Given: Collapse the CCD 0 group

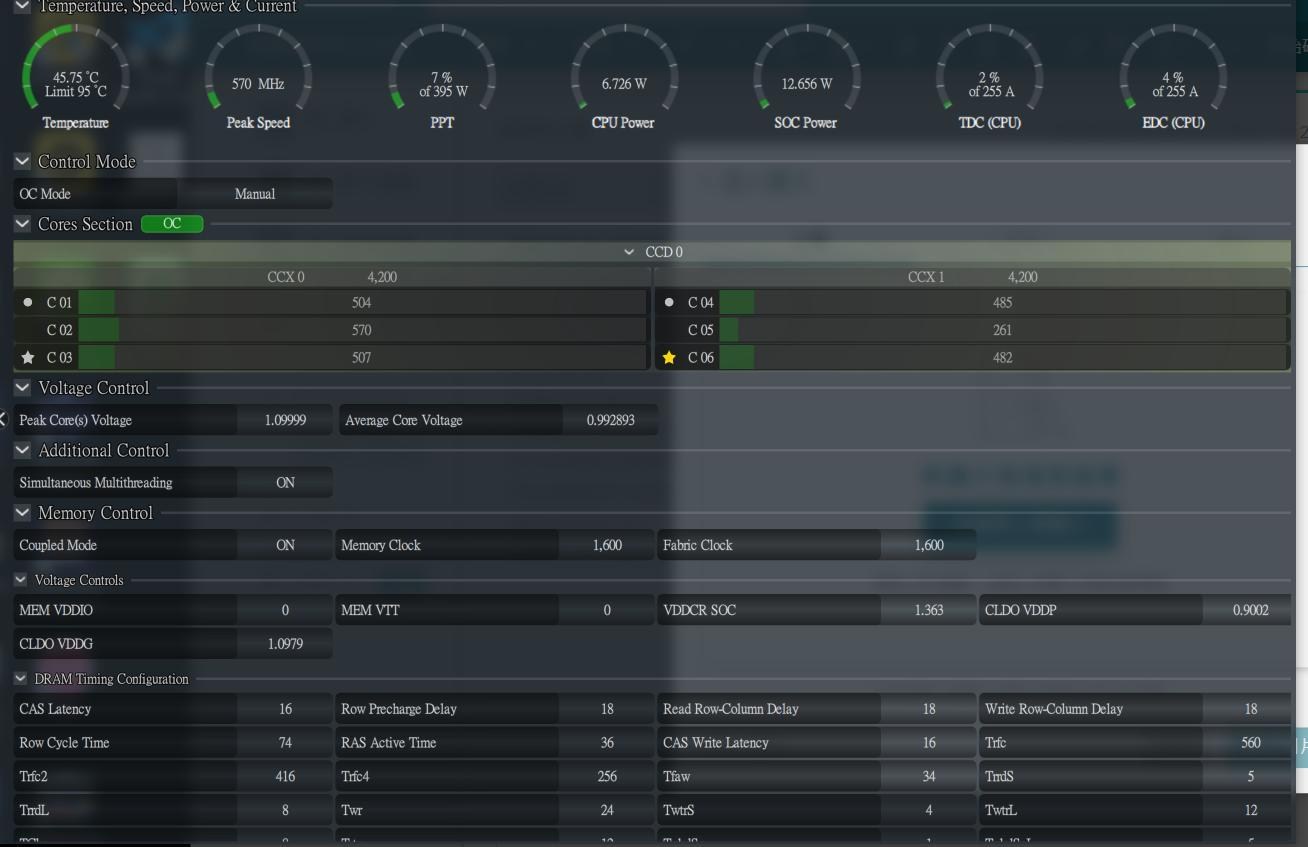Looking at the screenshot, I should (629, 252).
